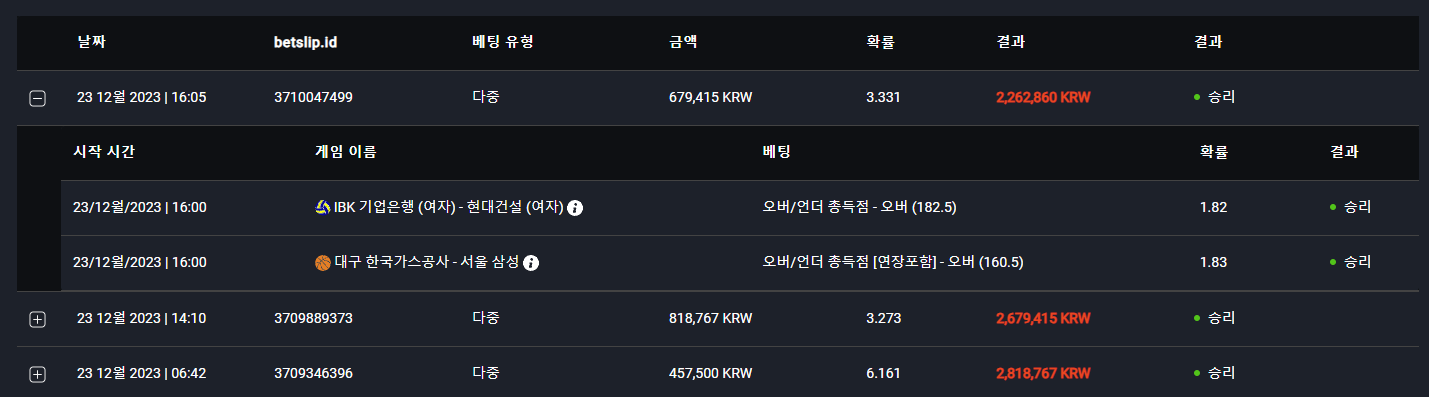
Task: Sort by betslip.id column header
Action: [311, 43]
